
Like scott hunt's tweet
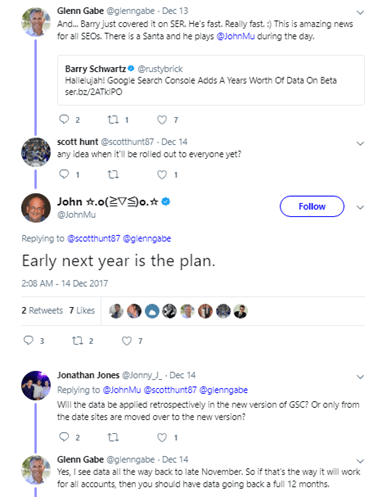tap(162, 174)
